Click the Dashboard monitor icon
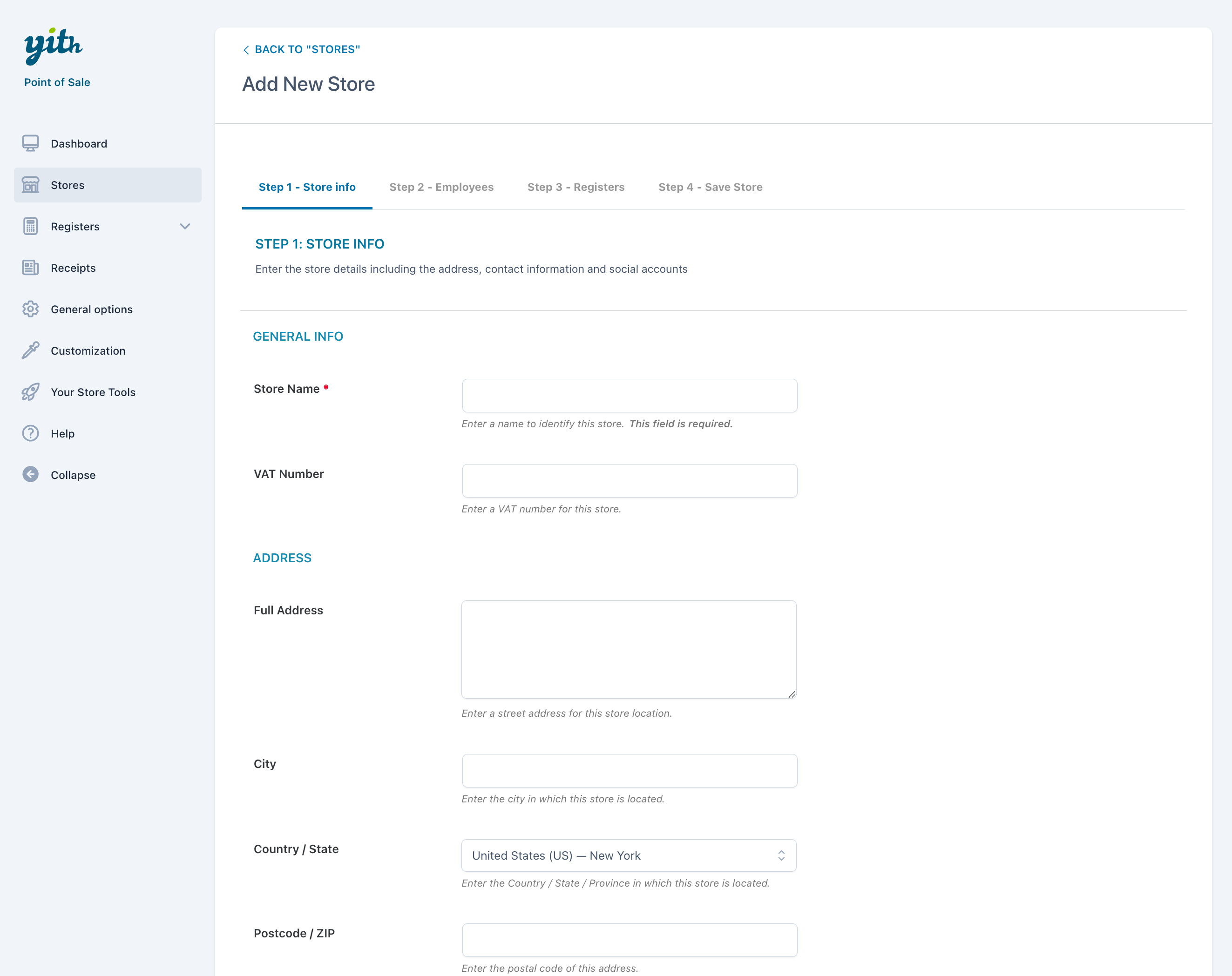This screenshot has height=976, width=1232. 30,143
